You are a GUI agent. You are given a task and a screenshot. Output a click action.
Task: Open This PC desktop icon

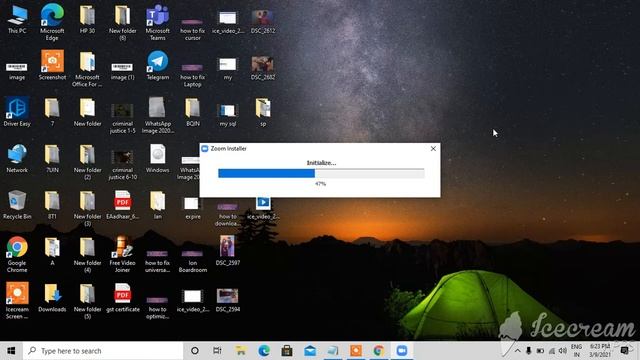(x=17, y=19)
